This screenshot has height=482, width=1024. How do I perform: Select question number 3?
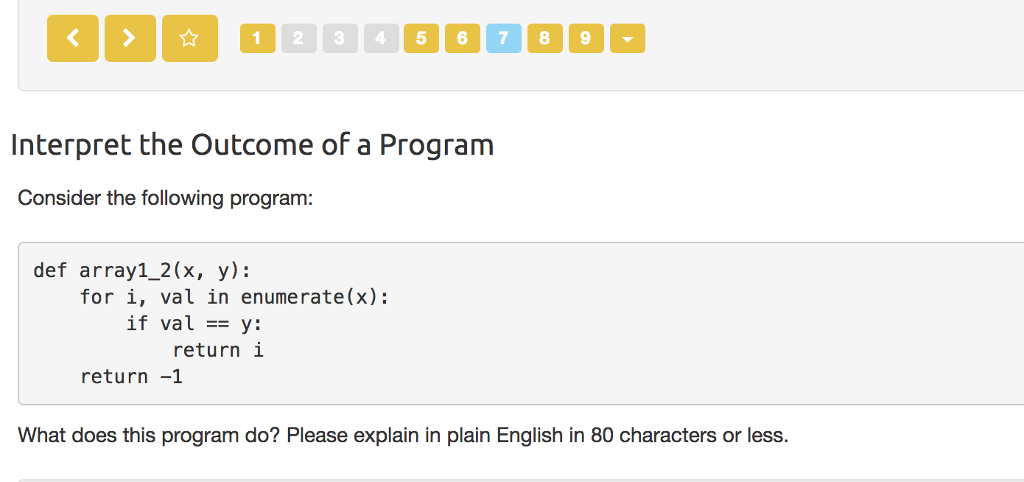(338, 39)
